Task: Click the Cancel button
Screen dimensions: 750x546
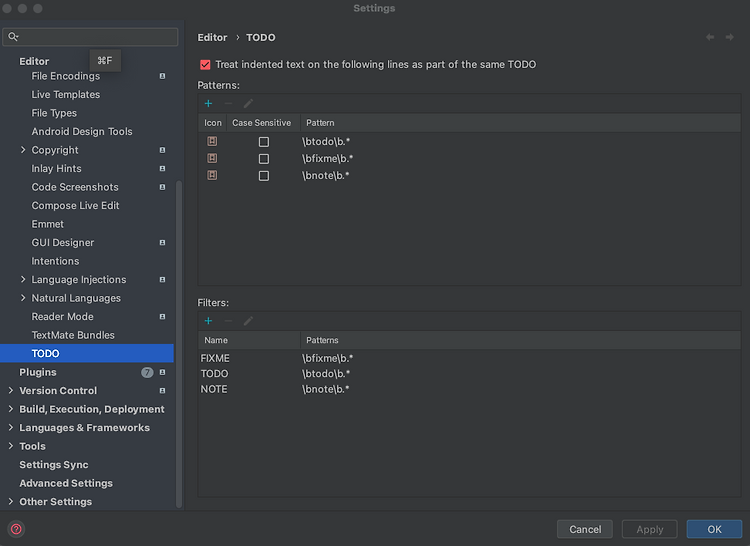Action: point(585,529)
